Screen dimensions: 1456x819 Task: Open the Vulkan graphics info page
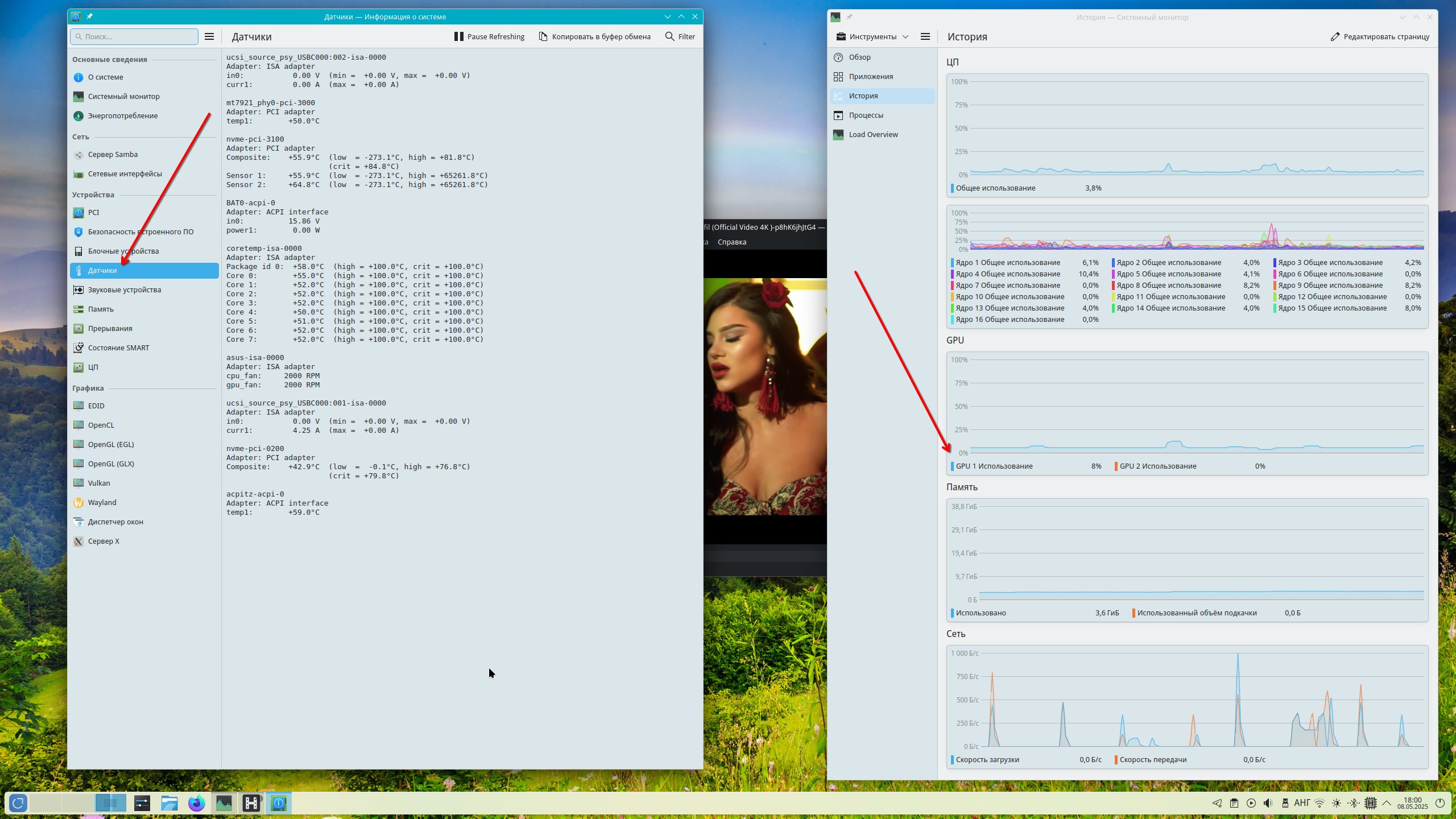pyautogui.click(x=99, y=483)
